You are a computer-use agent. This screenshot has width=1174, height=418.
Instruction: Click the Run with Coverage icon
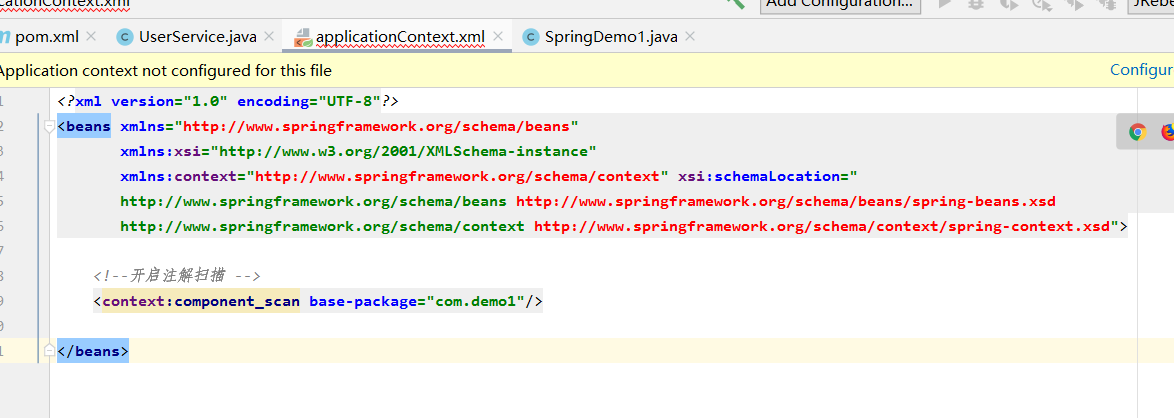pos(1010,3)
